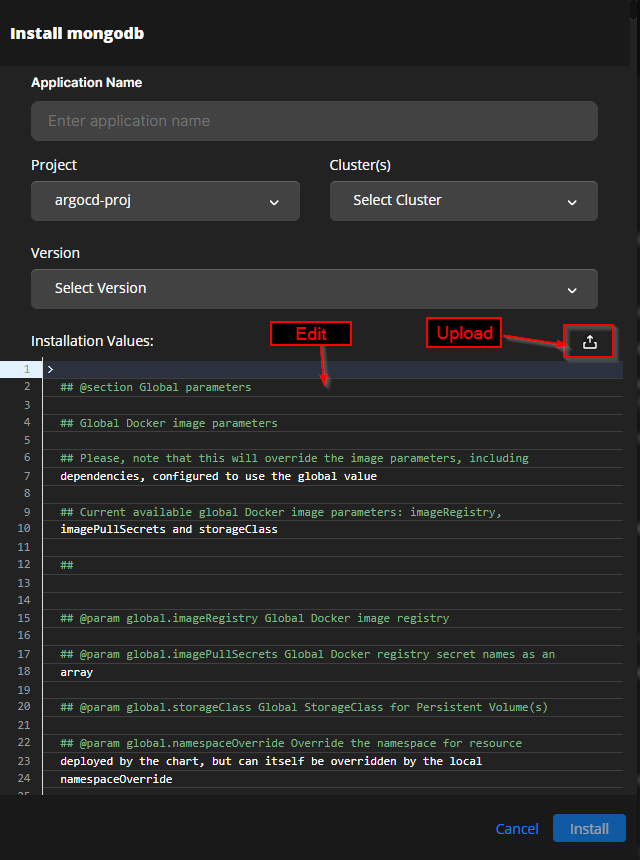The image size is (640, 860).
Task: Click the 'deployed by the chart' line
Action: point(271,761)
